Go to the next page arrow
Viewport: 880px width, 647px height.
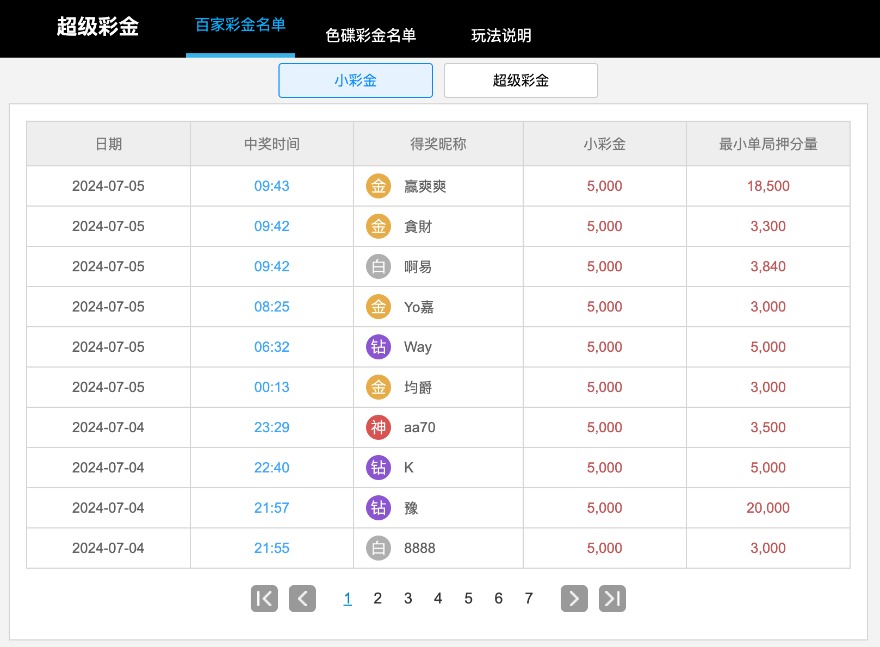574,599
